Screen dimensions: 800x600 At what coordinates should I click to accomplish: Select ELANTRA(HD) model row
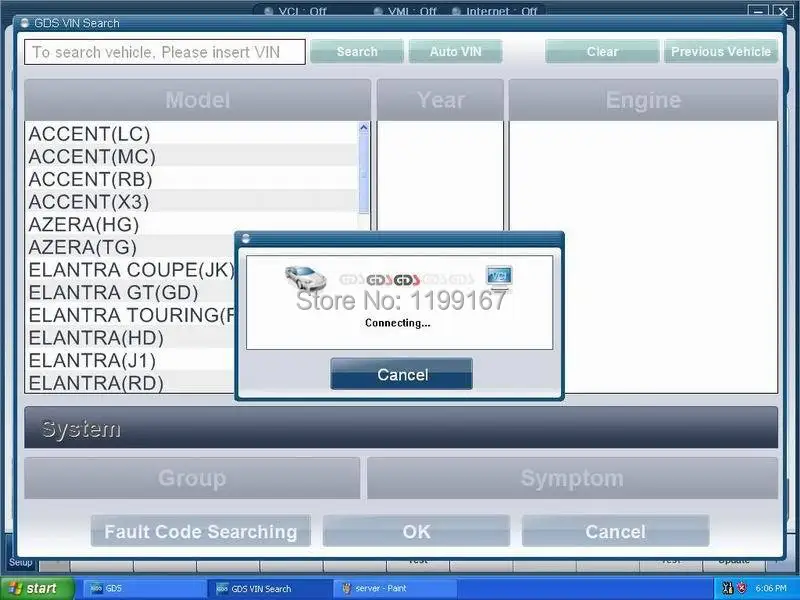coord(130,338)
